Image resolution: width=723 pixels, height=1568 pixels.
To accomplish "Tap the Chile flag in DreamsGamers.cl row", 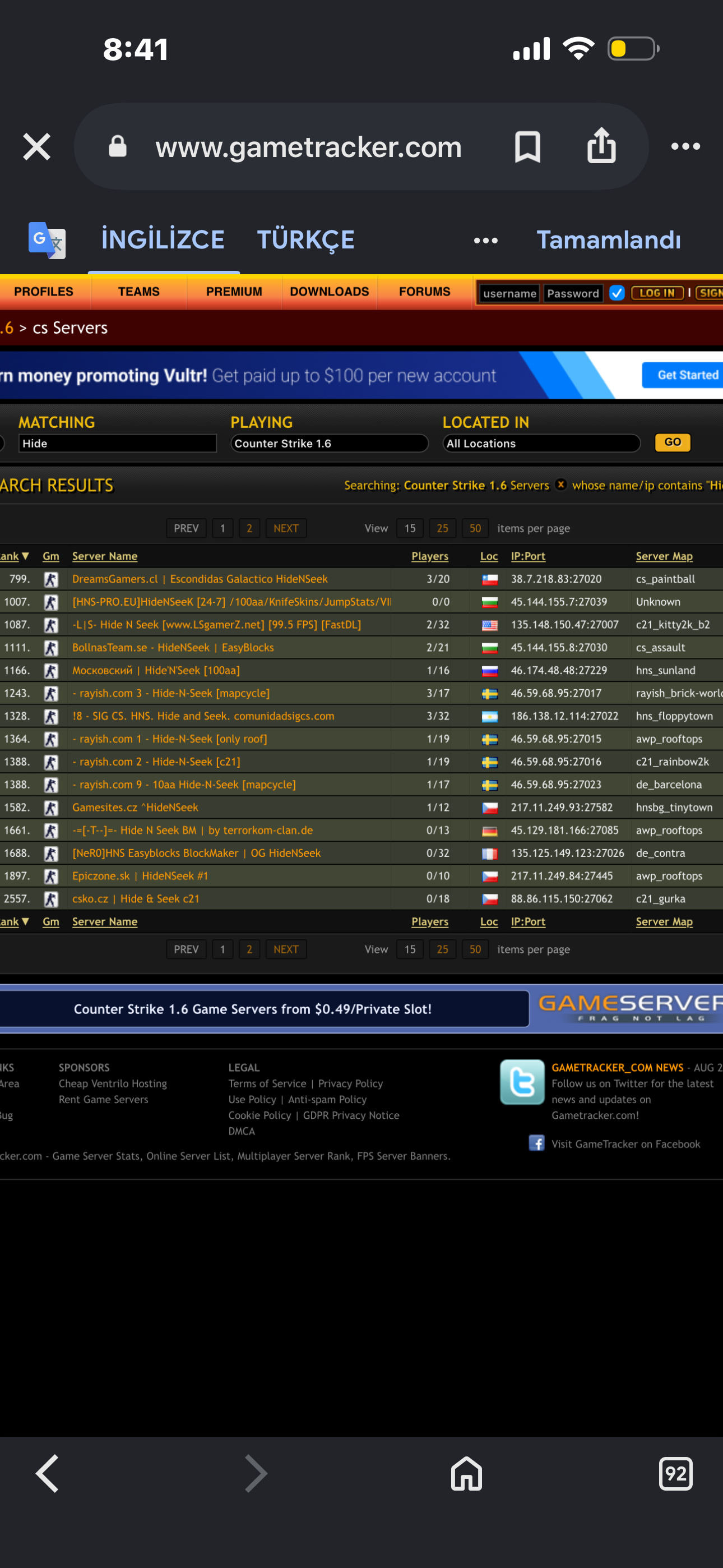I will [x=489, y=579].
